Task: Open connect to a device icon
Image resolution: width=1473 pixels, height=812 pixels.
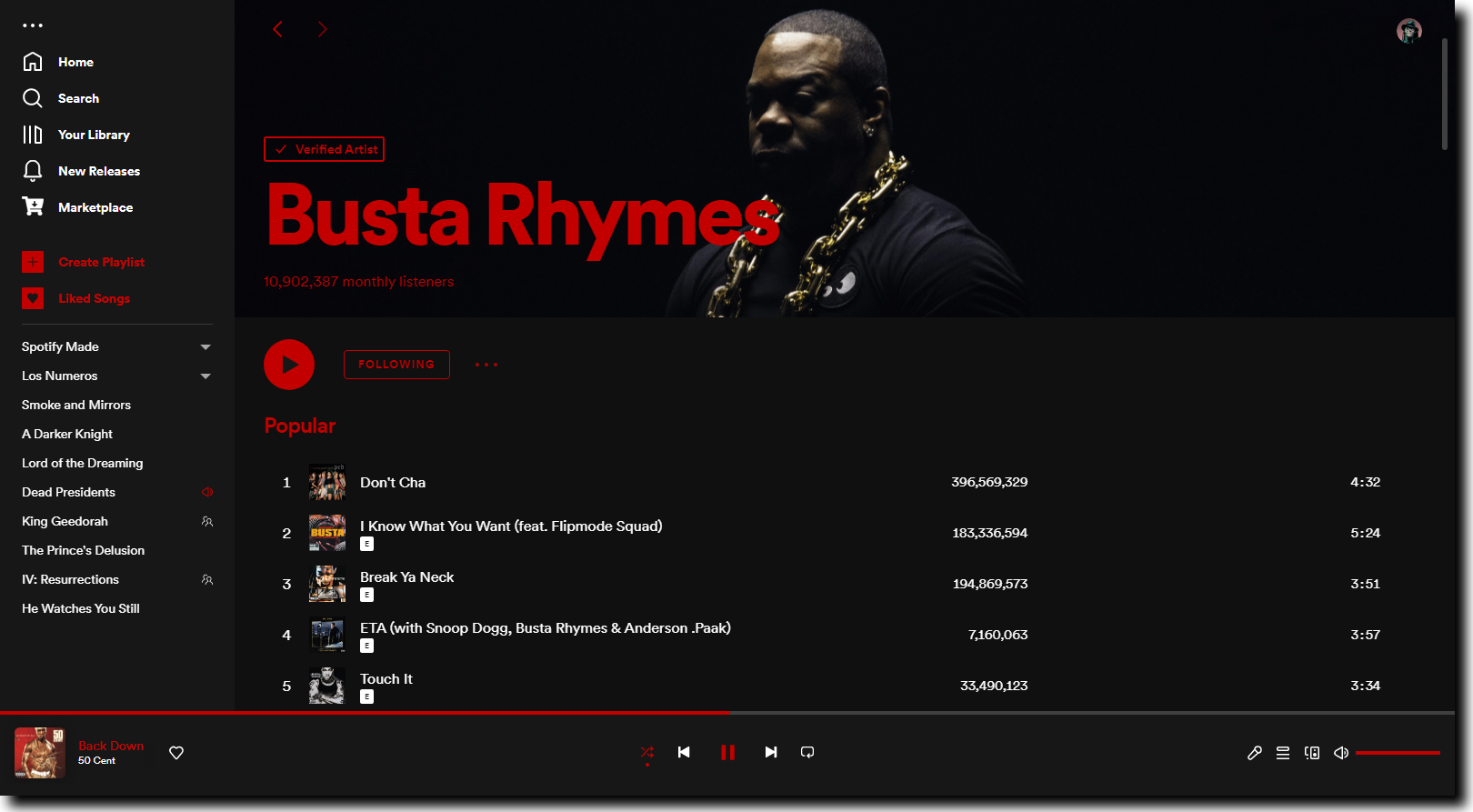Action: 1312,753
